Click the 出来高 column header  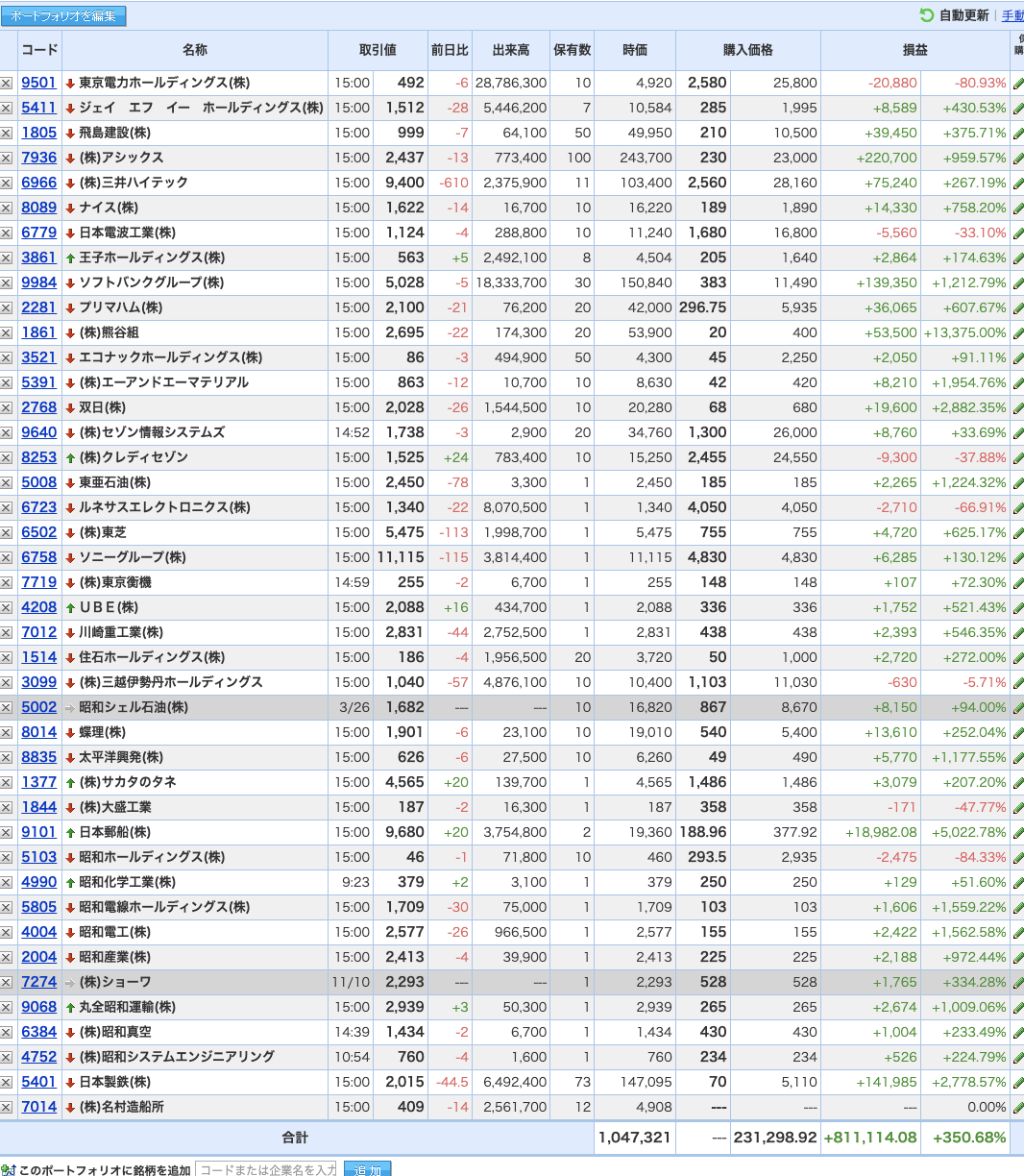click(511, 50)
